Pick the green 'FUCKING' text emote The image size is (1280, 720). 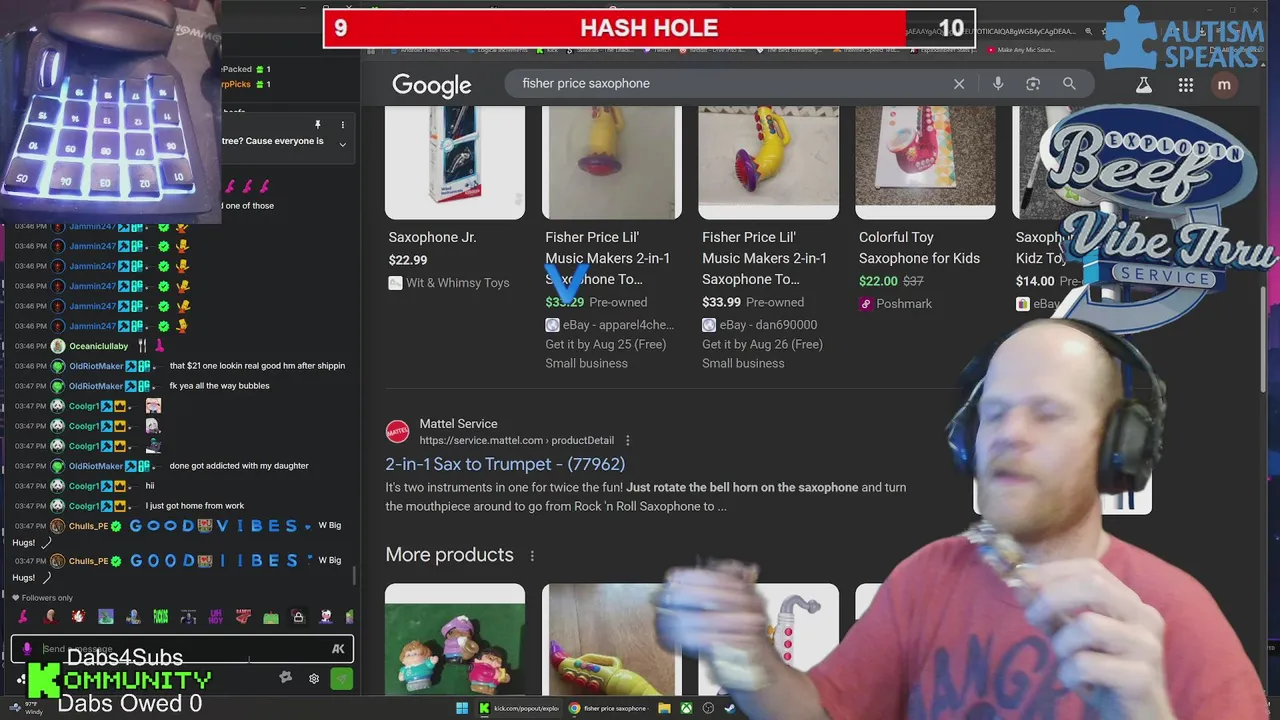click(x=160, y=617)
